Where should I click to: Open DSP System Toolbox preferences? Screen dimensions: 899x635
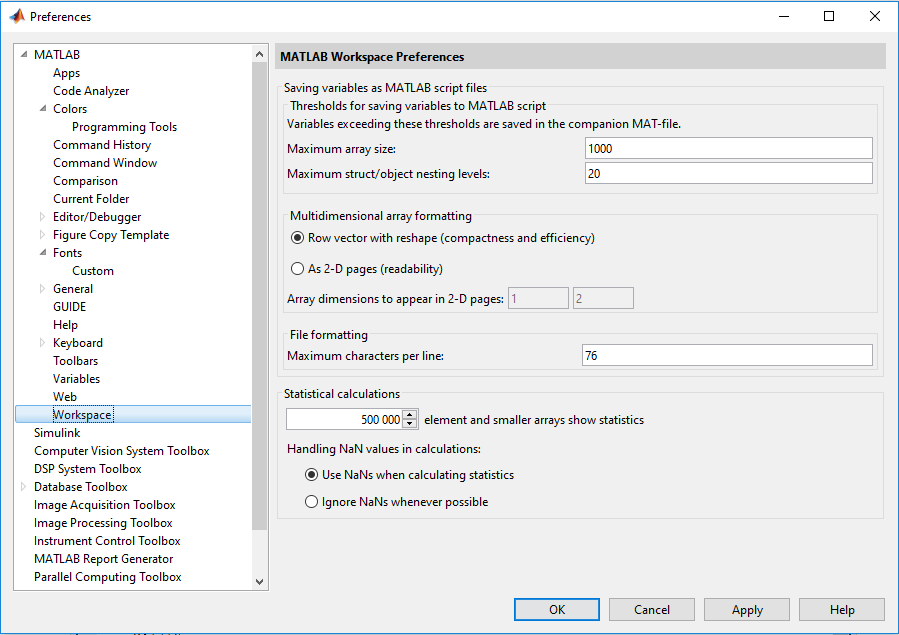pyautogui.click(x=88, y=469)
